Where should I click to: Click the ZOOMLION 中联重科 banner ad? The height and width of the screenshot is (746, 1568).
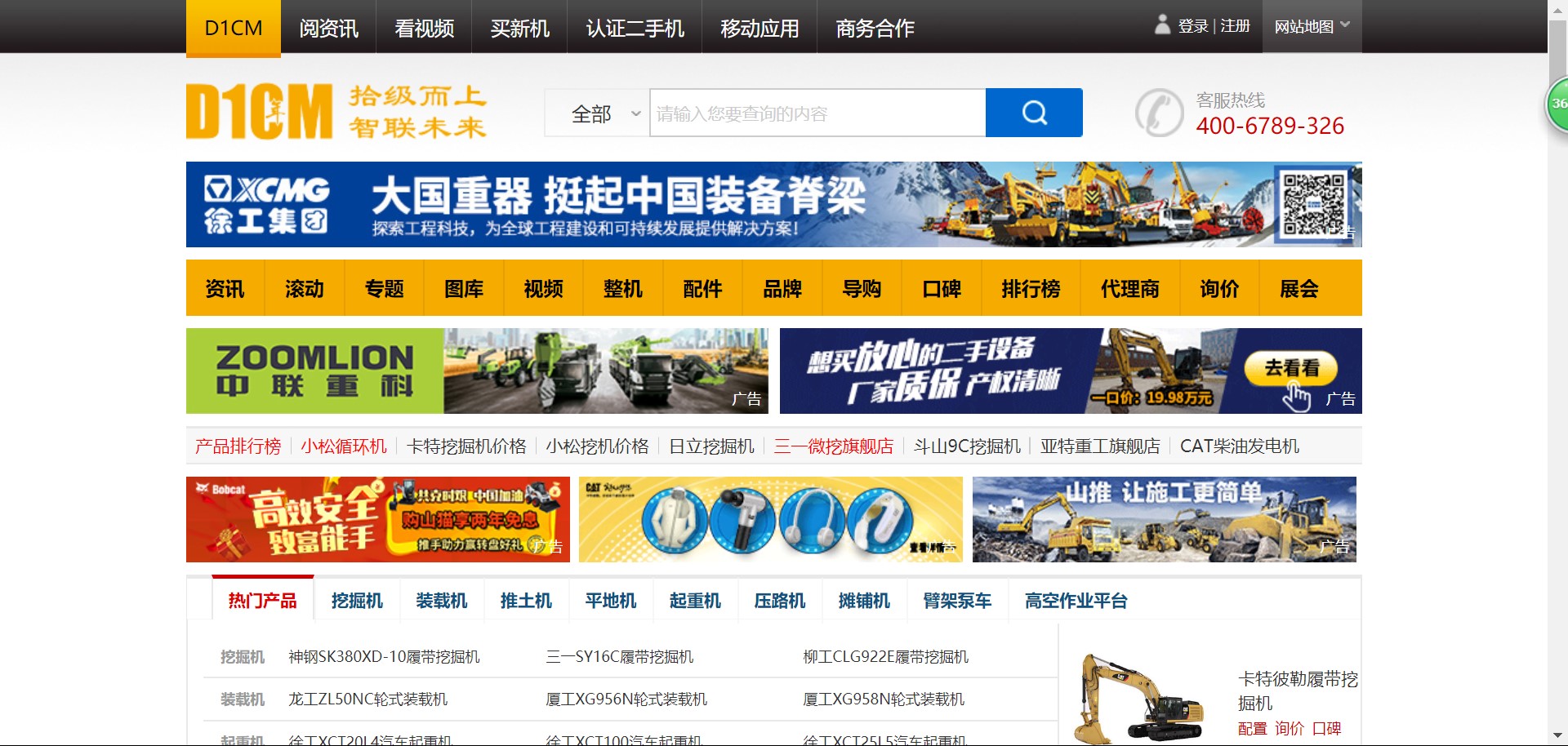point(477,371)
